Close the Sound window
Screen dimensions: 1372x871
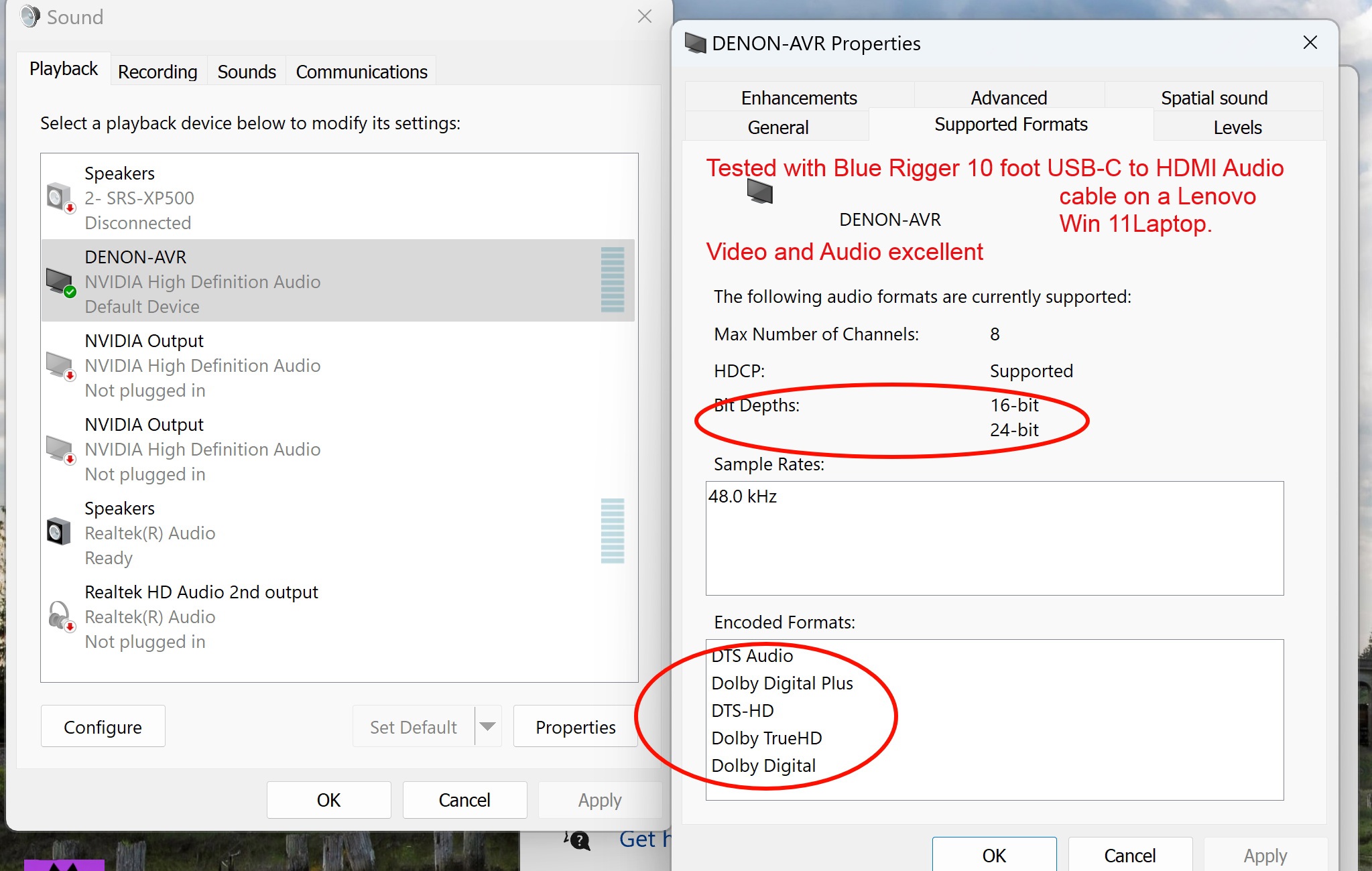[645, 17]
